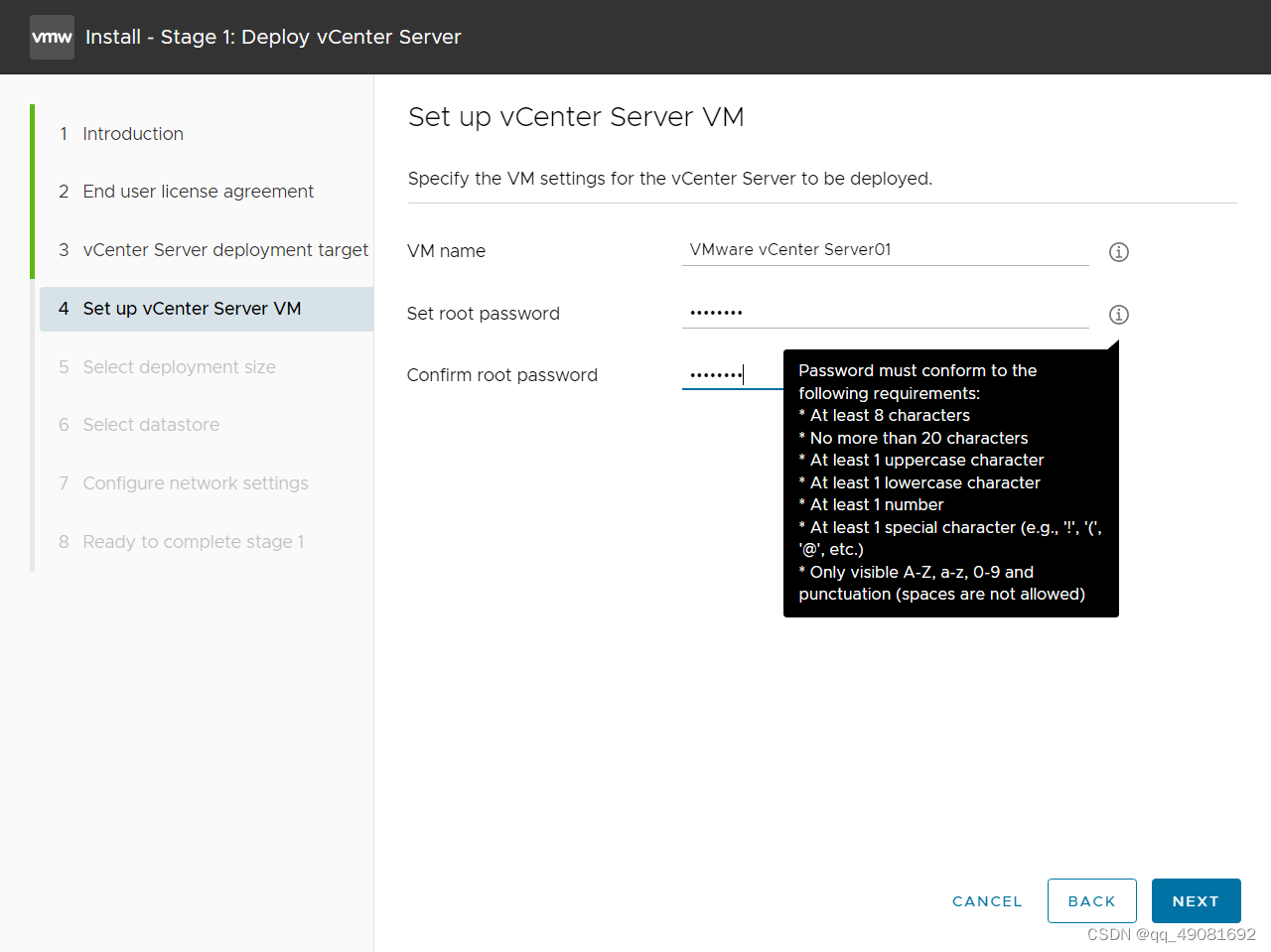Open the End user license agreement step
Screen dimensions: 1271x952
pyautogui.click(x=198, y=192)
